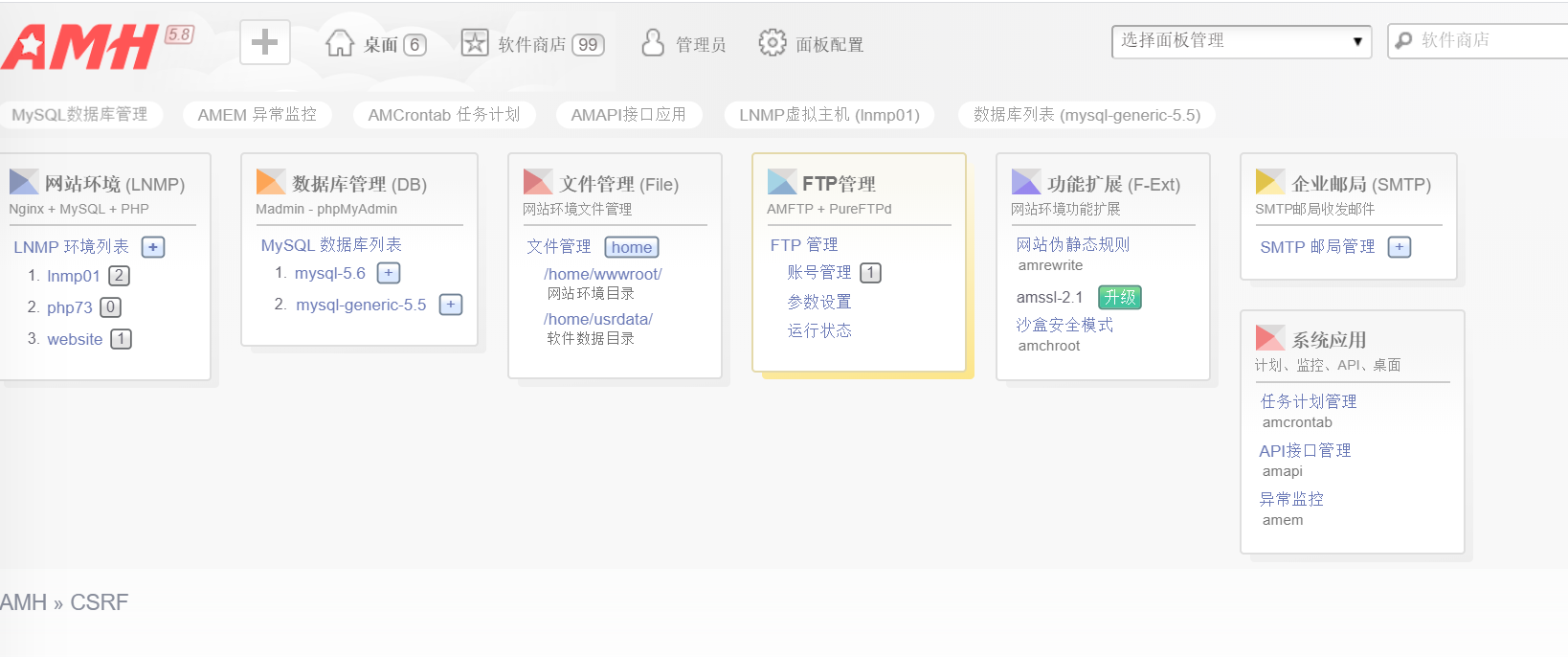Open LNMP 环境列表 link

coord(72,247)
